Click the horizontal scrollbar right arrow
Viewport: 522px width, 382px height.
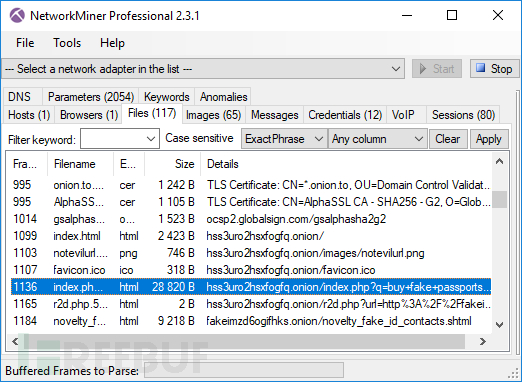coord(483,342)
